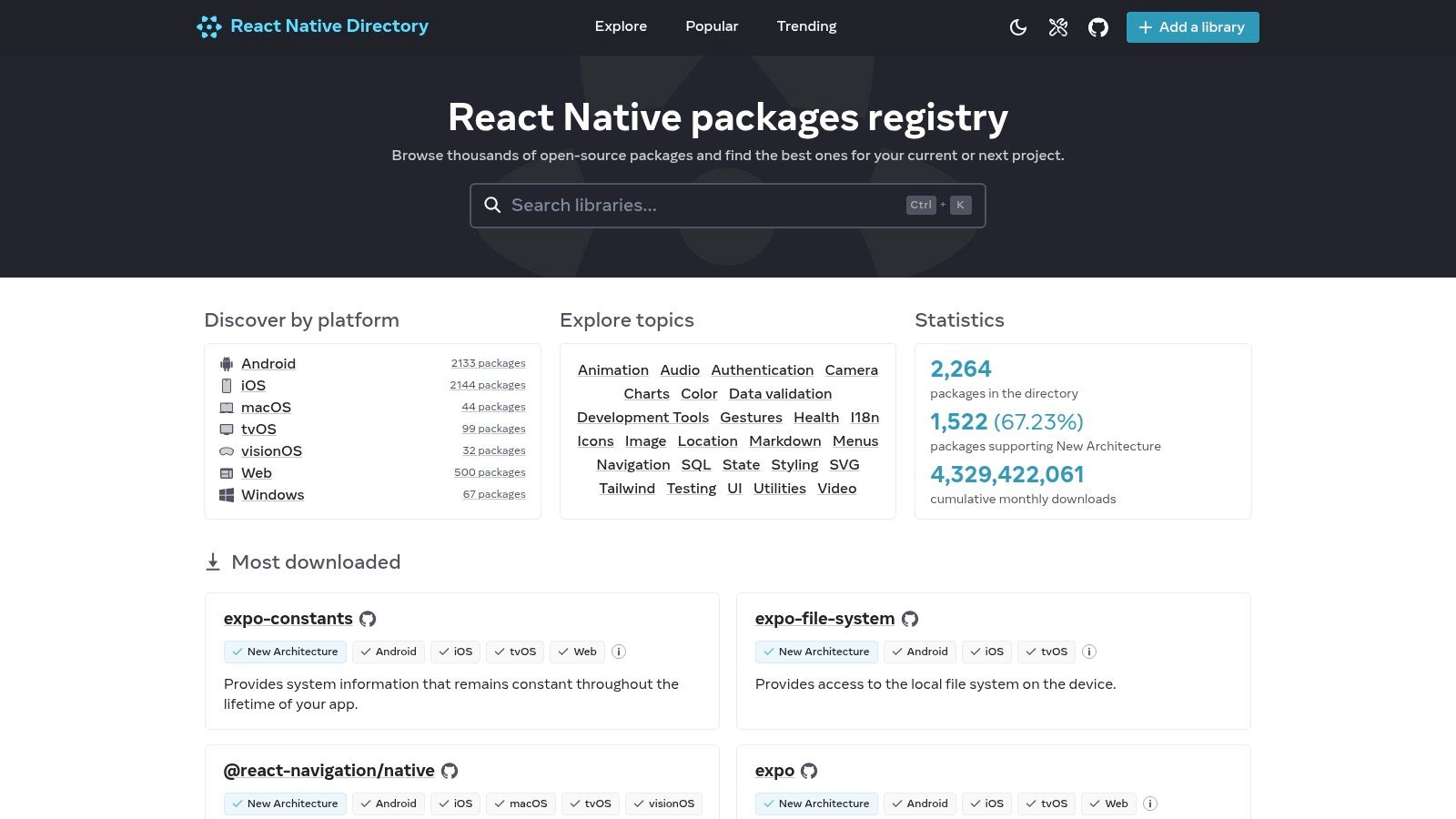This screenshot has height=819, width=1456.
Task: Select the Windows platform icon
Action: (225, 495)
